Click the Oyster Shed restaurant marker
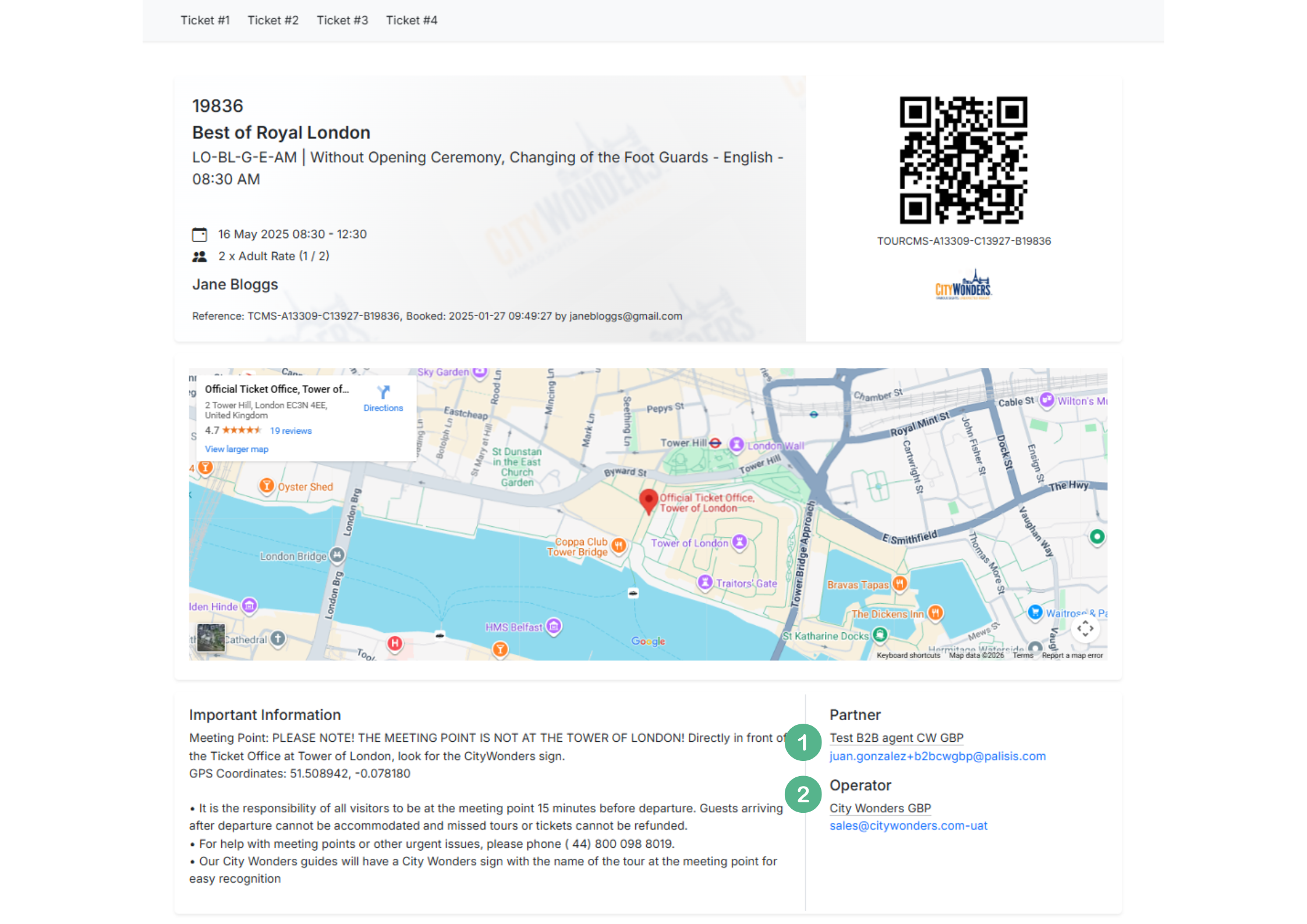This screenshot has width=1307, height=924. 267,486
